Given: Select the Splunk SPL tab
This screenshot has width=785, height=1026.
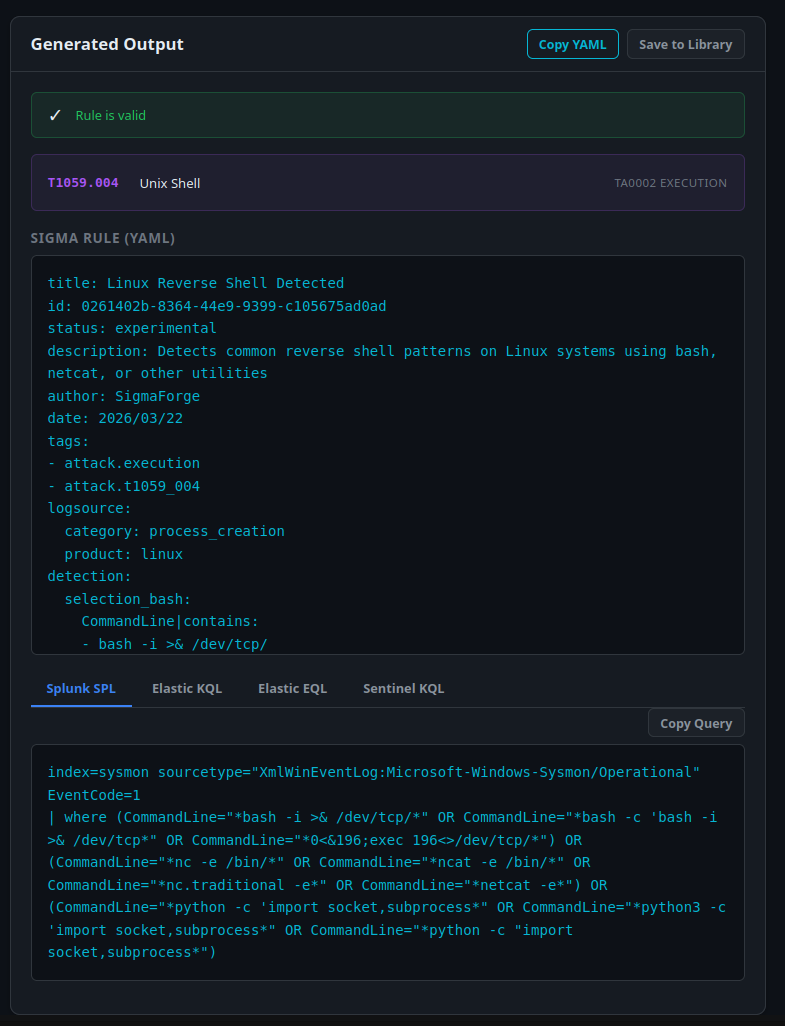Looking at the screenshot, I should (81, 688).
